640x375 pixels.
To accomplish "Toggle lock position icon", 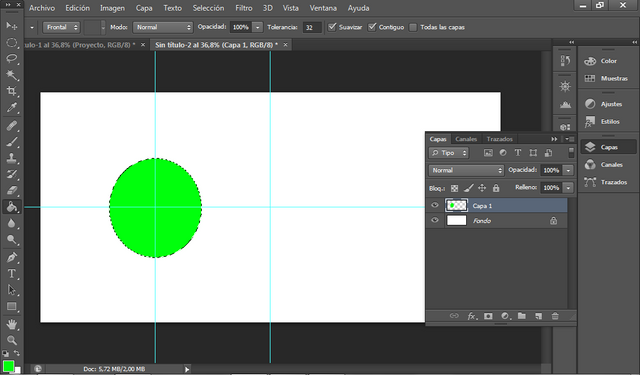I will point(482,188).
